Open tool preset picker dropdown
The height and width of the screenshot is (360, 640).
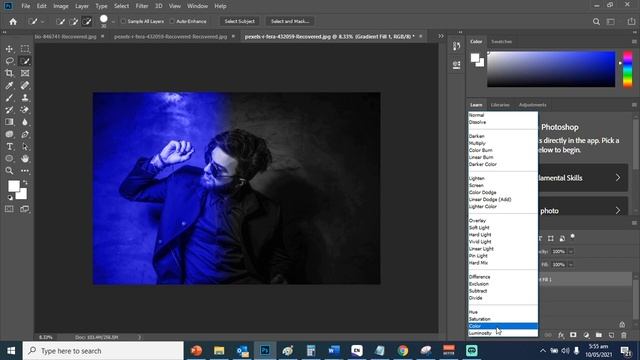click(x=42, y=22)
